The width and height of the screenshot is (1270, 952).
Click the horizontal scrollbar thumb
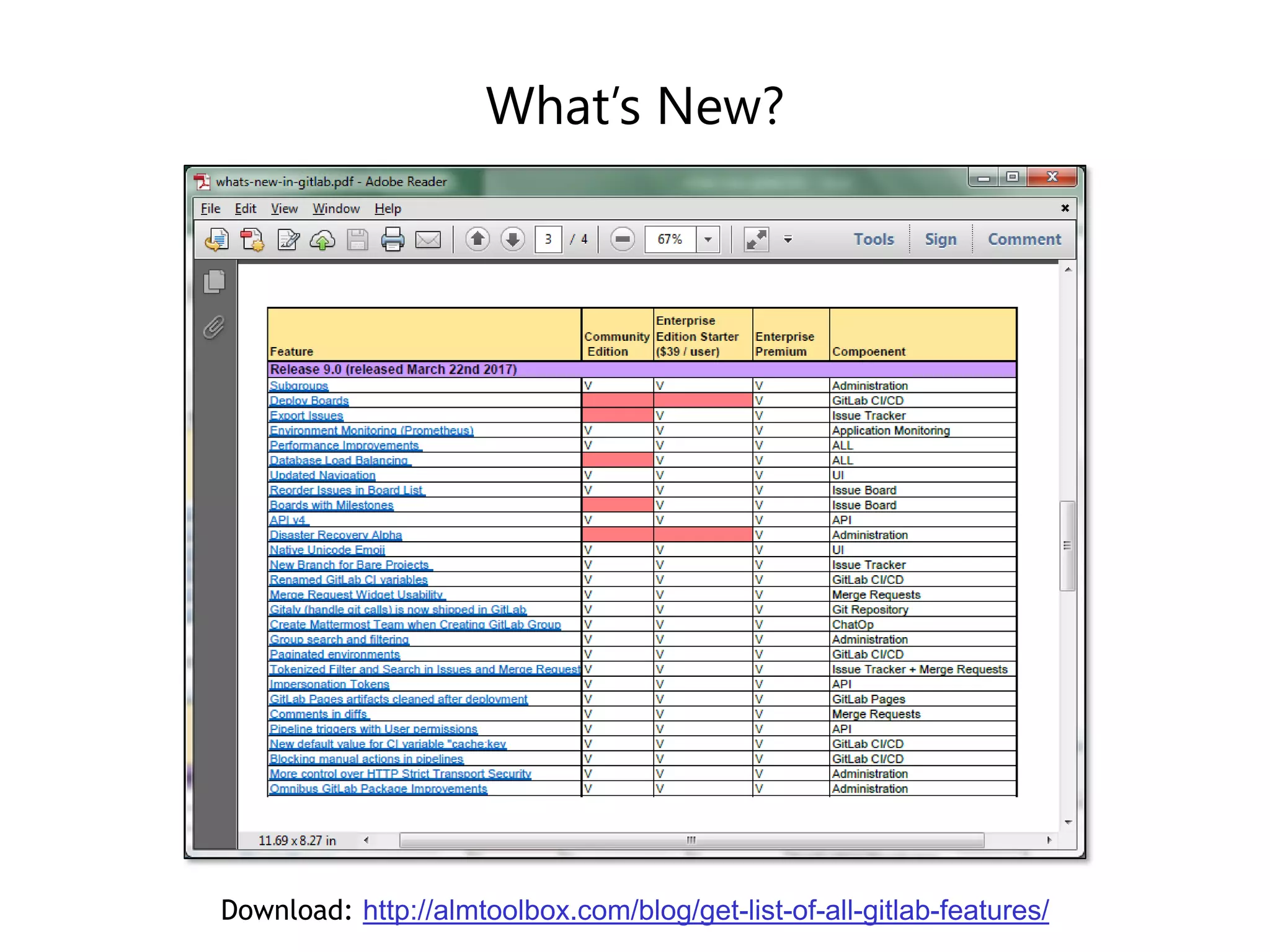pyautogui.click(x=691, y=840)
